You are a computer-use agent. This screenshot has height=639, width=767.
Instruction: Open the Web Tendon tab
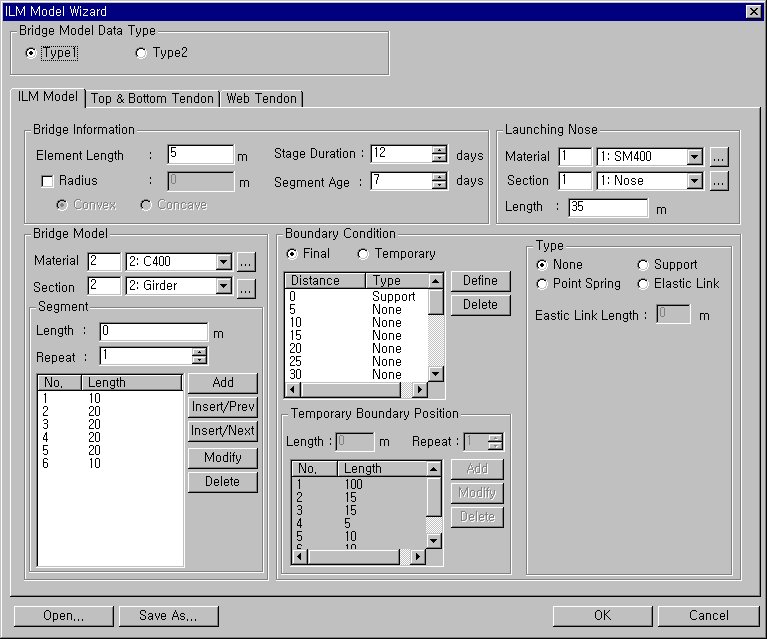pos(260,98)
